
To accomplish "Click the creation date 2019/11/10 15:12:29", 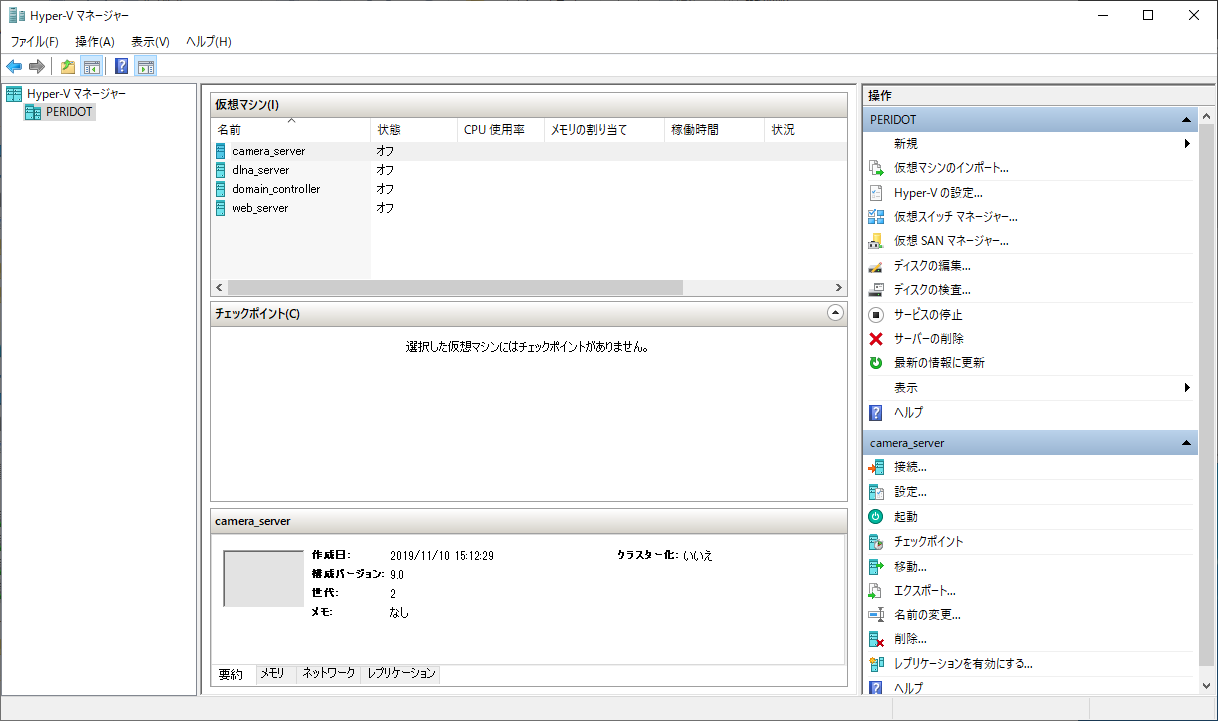I will tap(442, 555).
